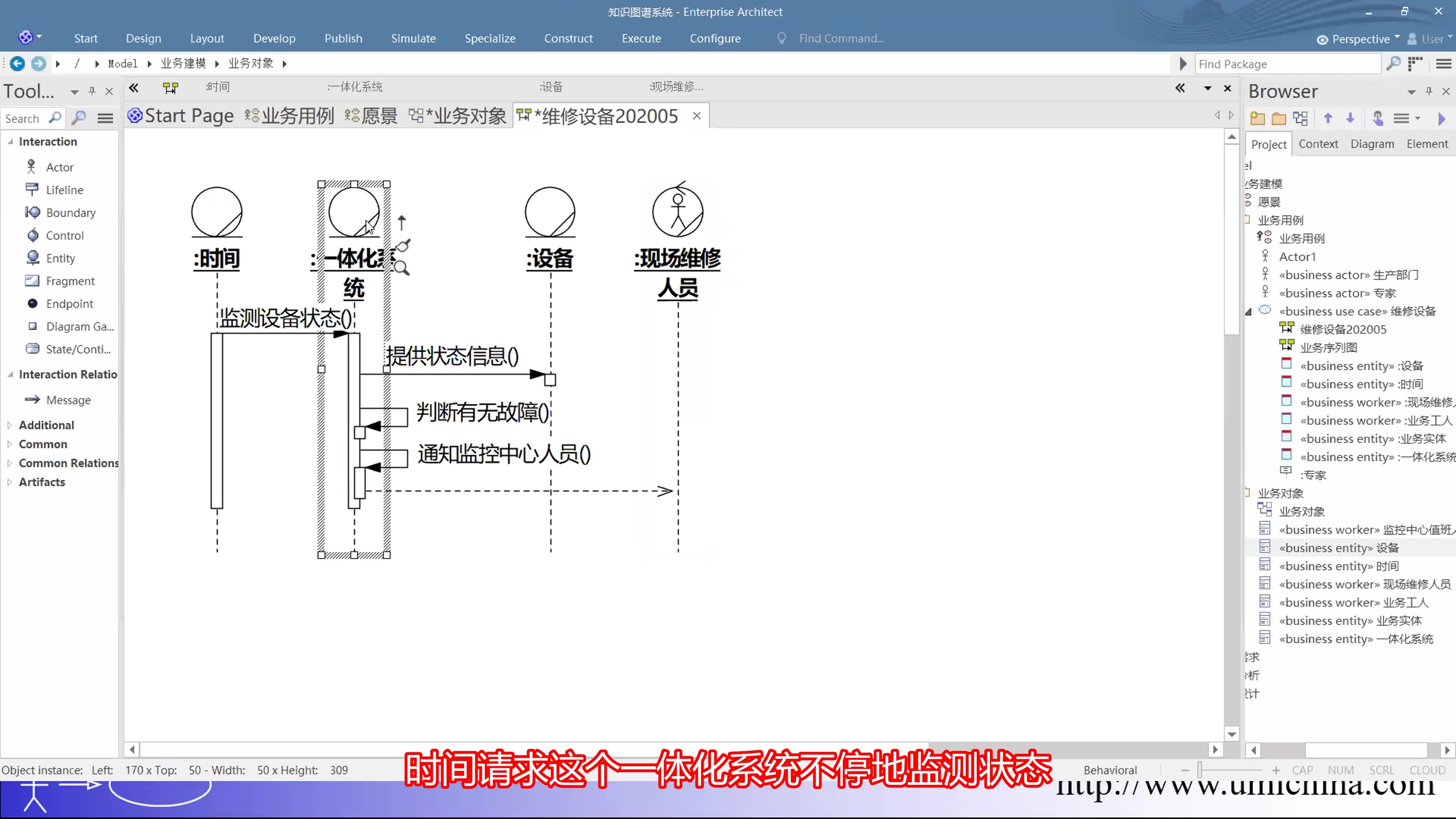Click 业务对象 in the breadcrumb path

coord(251,63)
